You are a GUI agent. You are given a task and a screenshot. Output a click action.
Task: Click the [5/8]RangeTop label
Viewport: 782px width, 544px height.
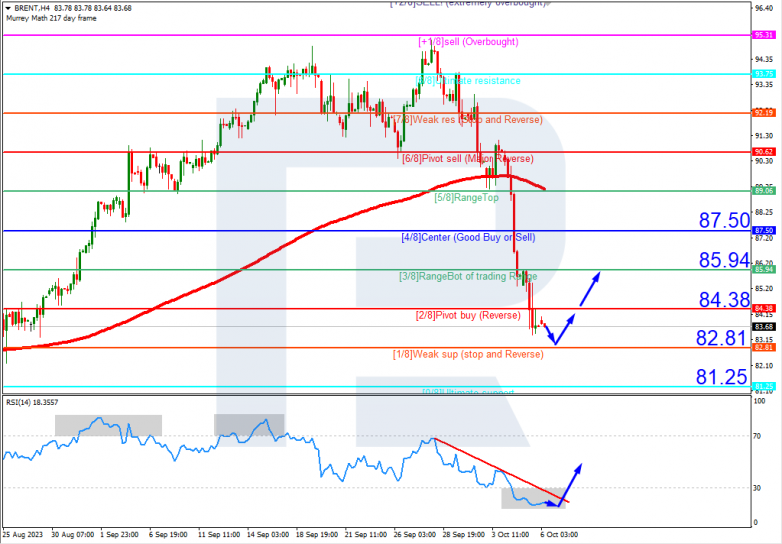(x=466, y=198)
